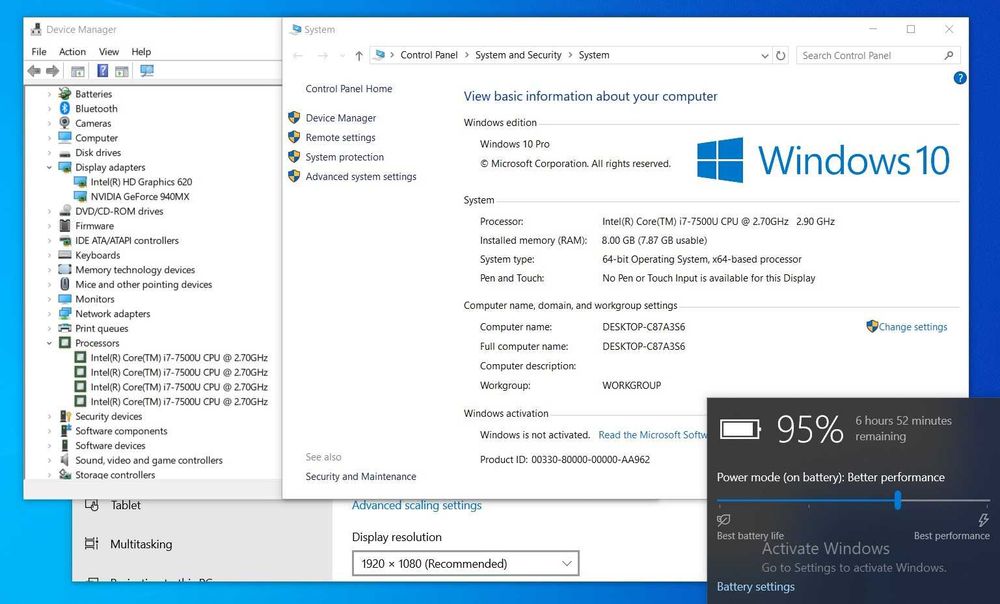Expand the Software components node
This screenshot has height=604, width=1000.
(x=49, y=431)
